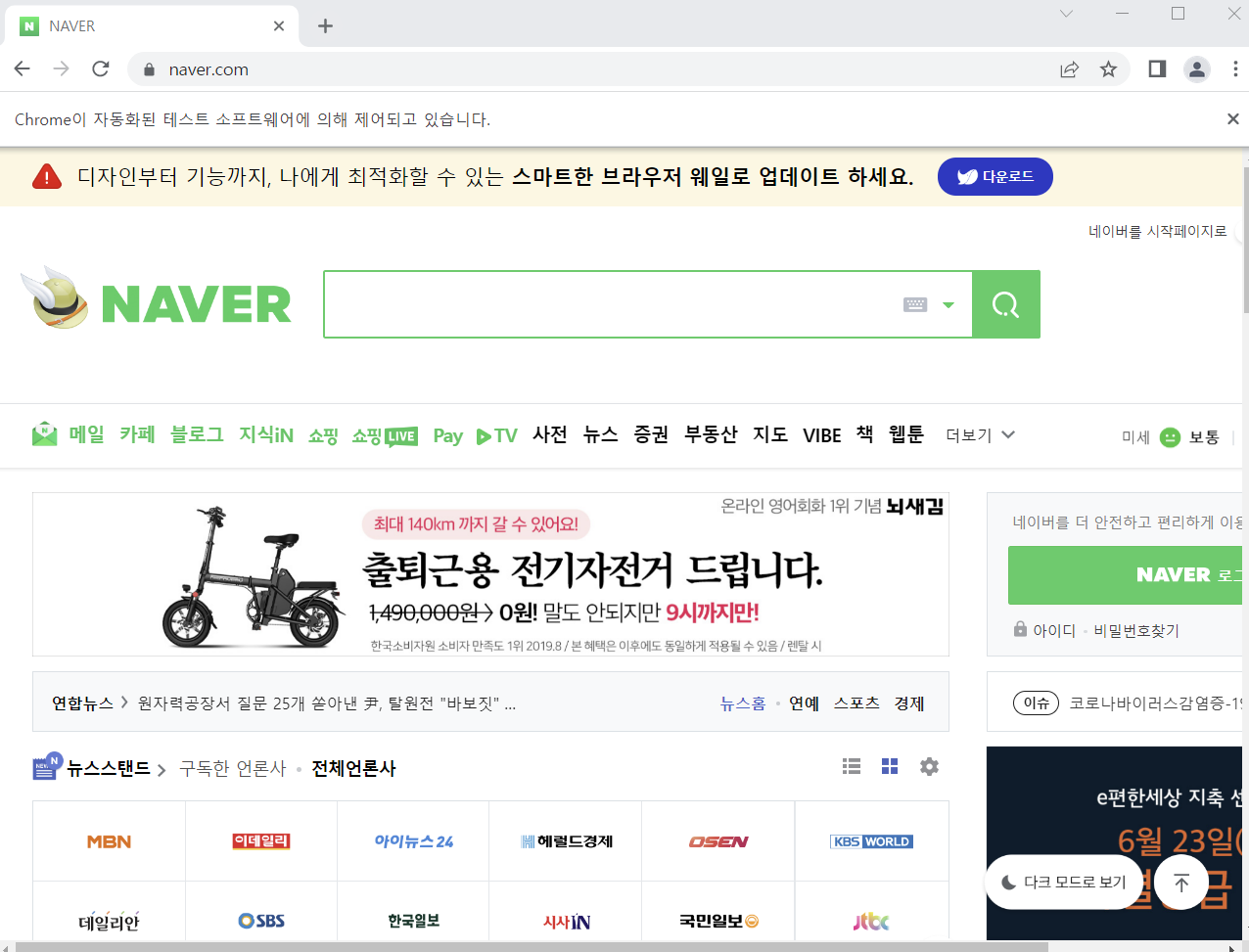Image resolution: width=1249 pixels, height=952 pixels.
Task: Open the Naver TV play icon link
Action: (496, 436)
